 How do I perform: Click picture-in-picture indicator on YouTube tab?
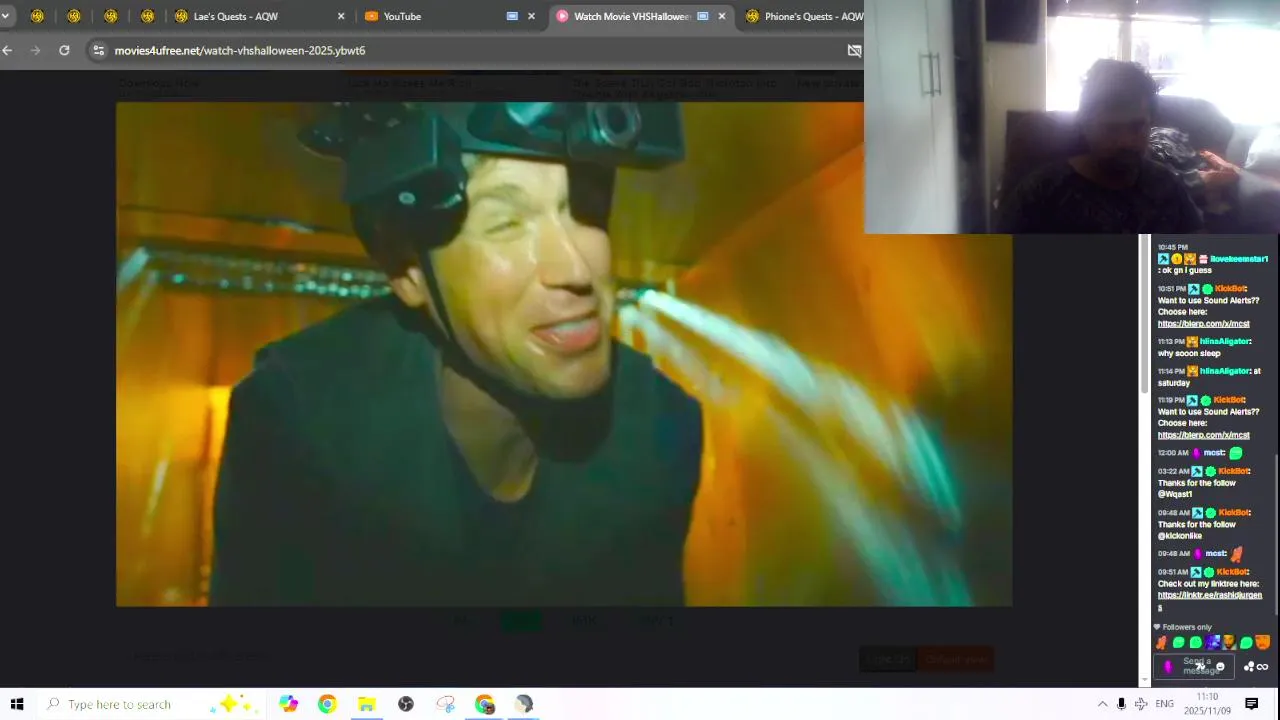512,16
